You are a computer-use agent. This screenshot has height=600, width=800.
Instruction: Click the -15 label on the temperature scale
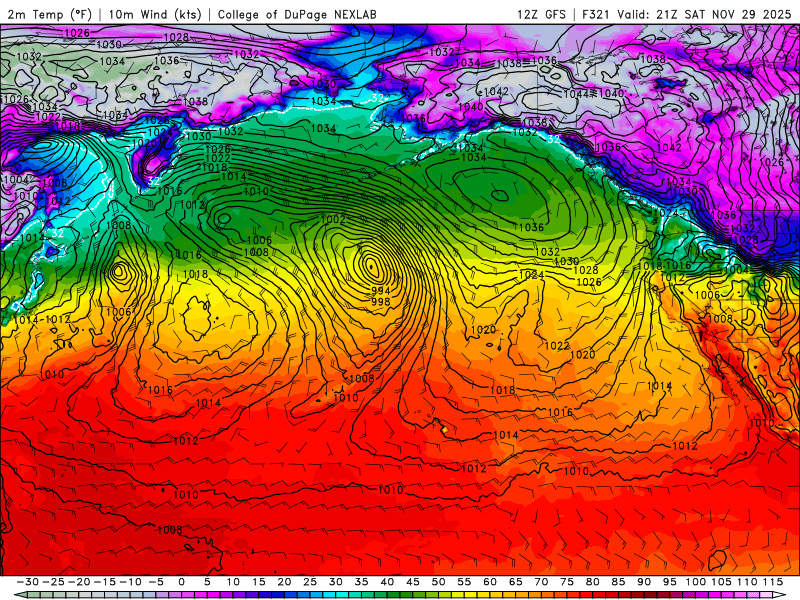[x=105, y=582]
